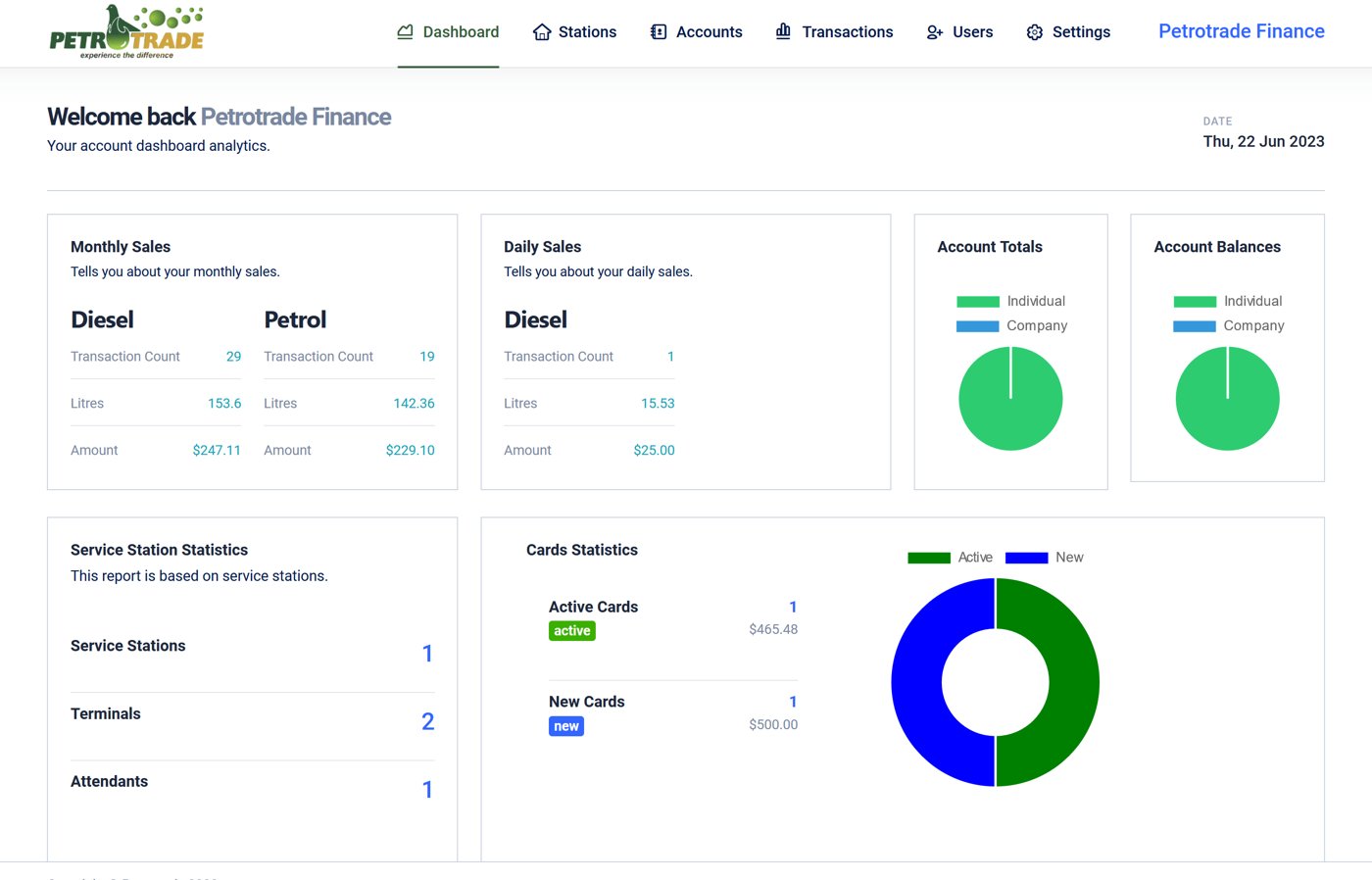The height and width of the screenshot is (880, 1372).
Task: Click the Users add-person icon
Action: tap(935, 32)
